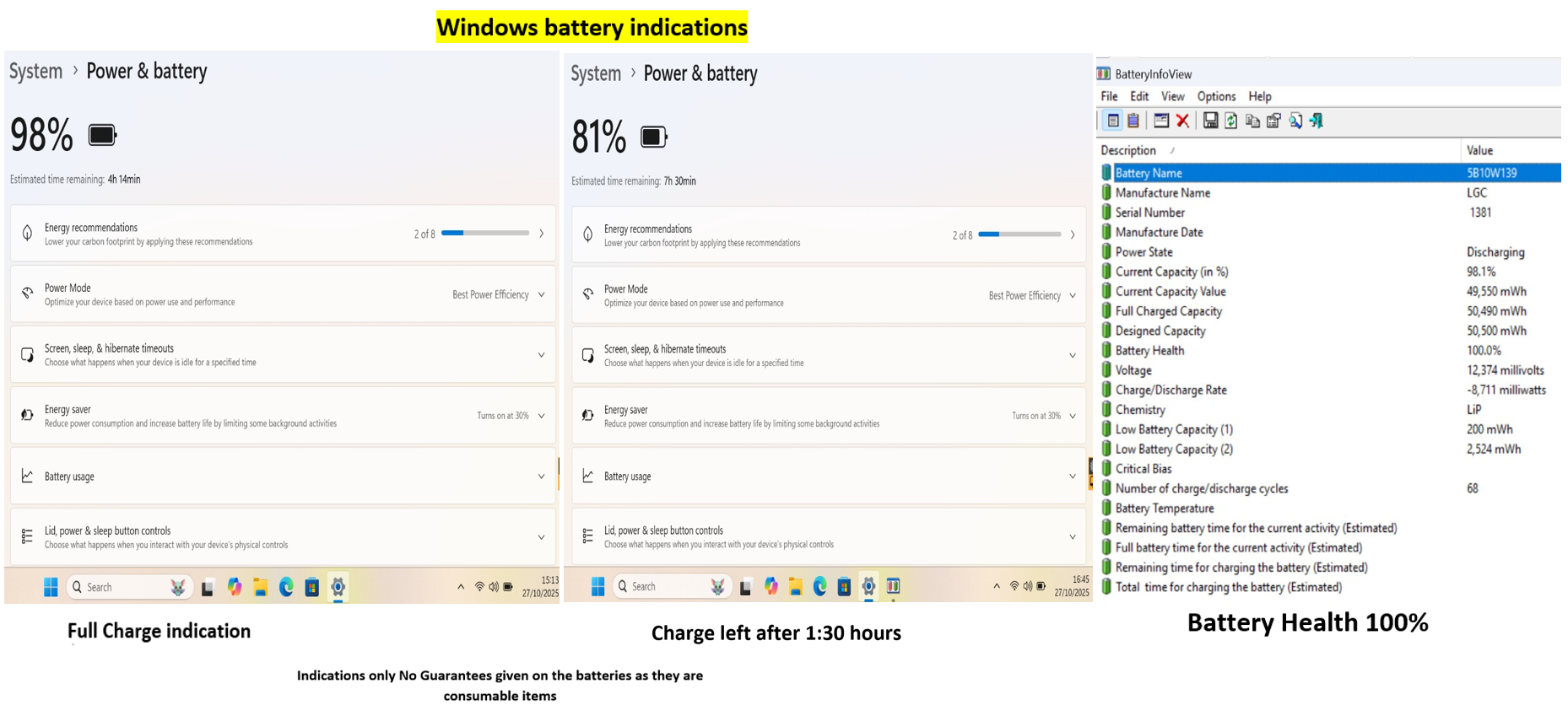The width and height of the screenshot is (1568, 716).
Task: Click the Find magnifier icon in BatteryInfoView toolbar
Action: pyautogui.click(x=1295, y=121)
